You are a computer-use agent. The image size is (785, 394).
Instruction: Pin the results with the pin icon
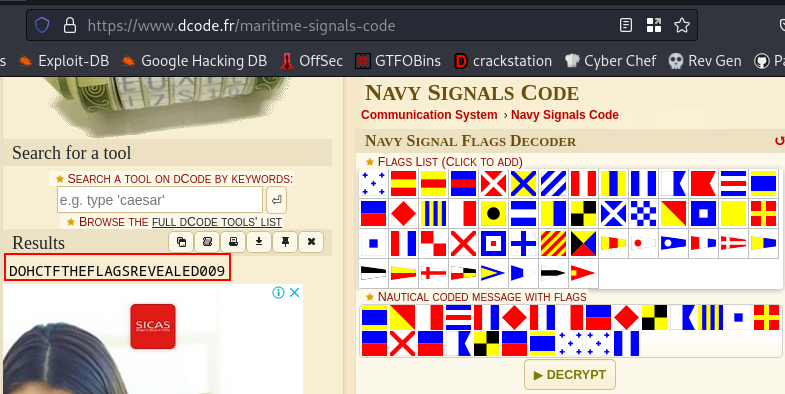coord(285,242)
